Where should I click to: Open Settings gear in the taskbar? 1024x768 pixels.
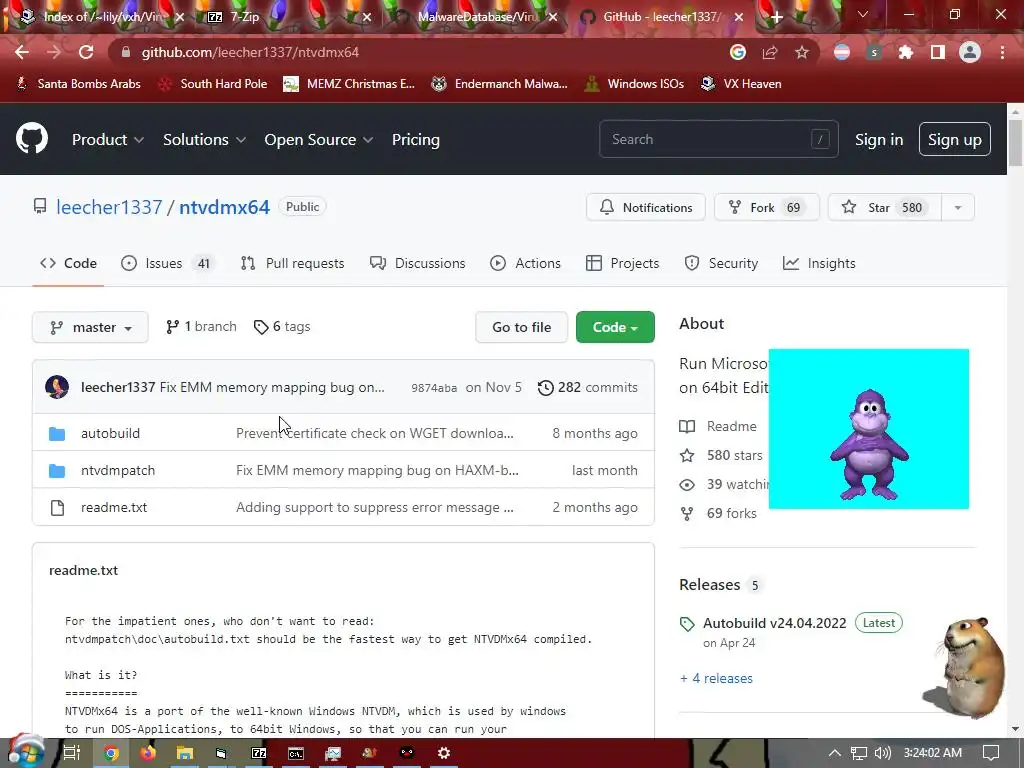(444, 753)
